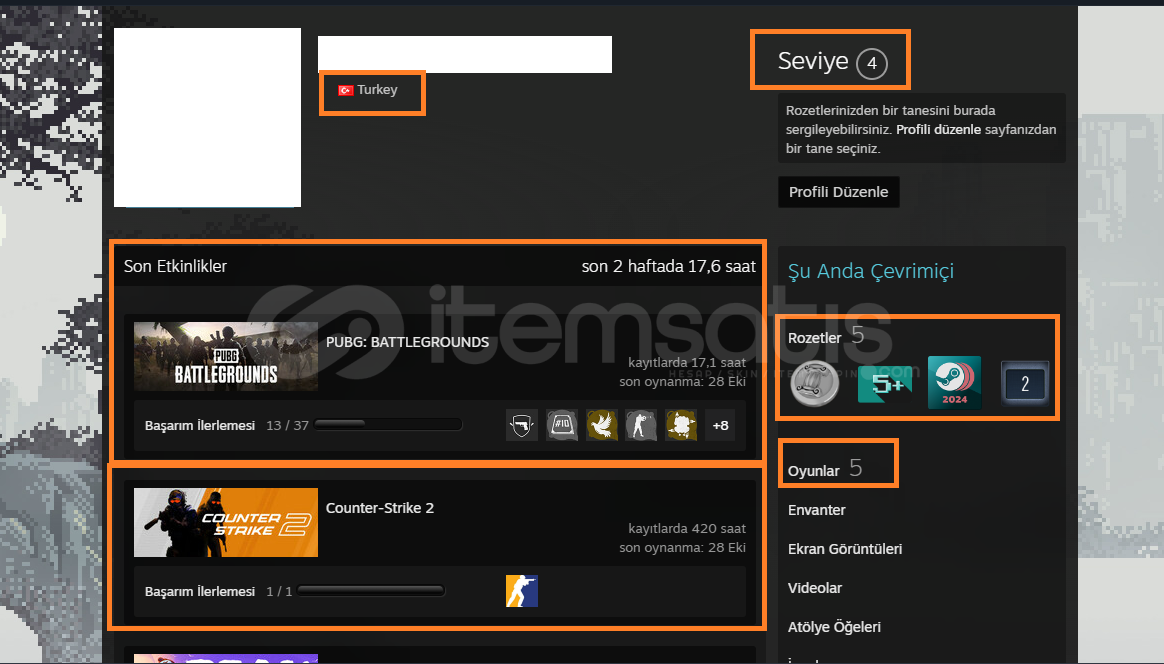Open the soldier silhouette PUBG achievement icon
The width and height of the screenshot is (1164, 664).
coord(641,426)
